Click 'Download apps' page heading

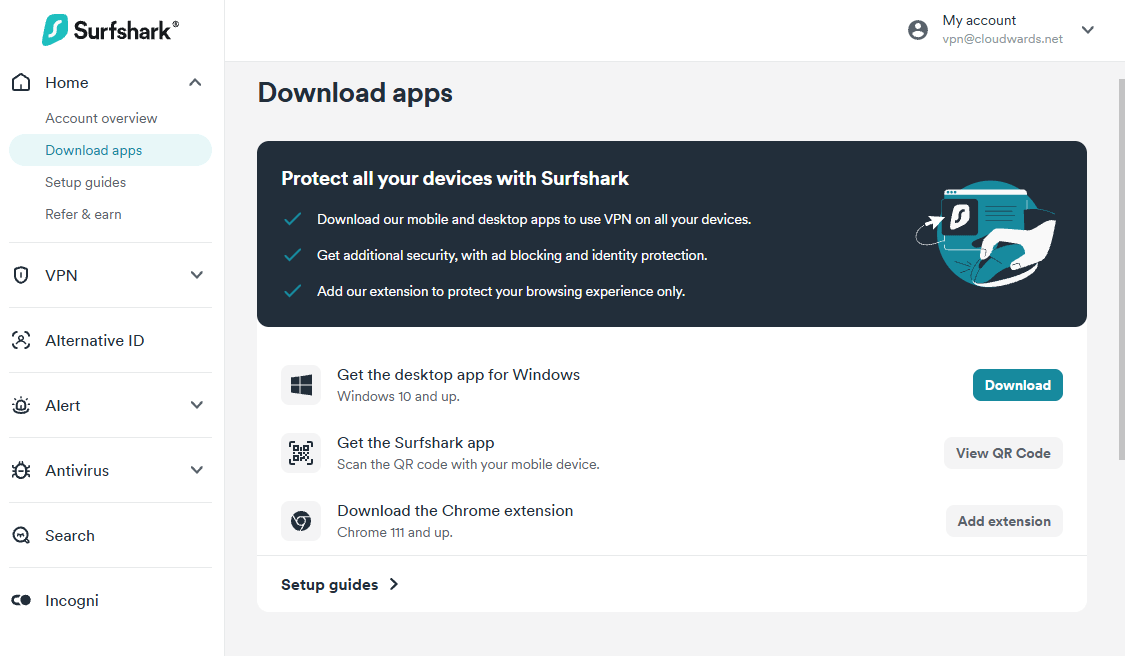click(355, 93)
